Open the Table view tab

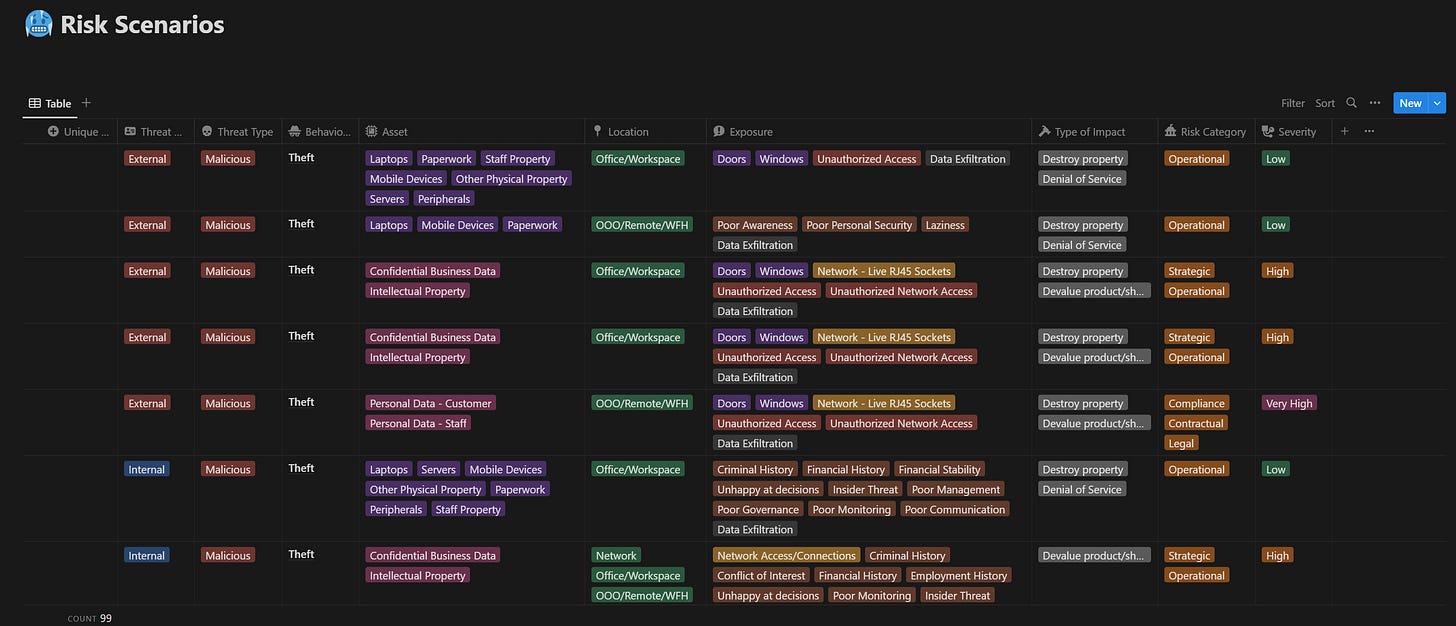coord(50,103)
